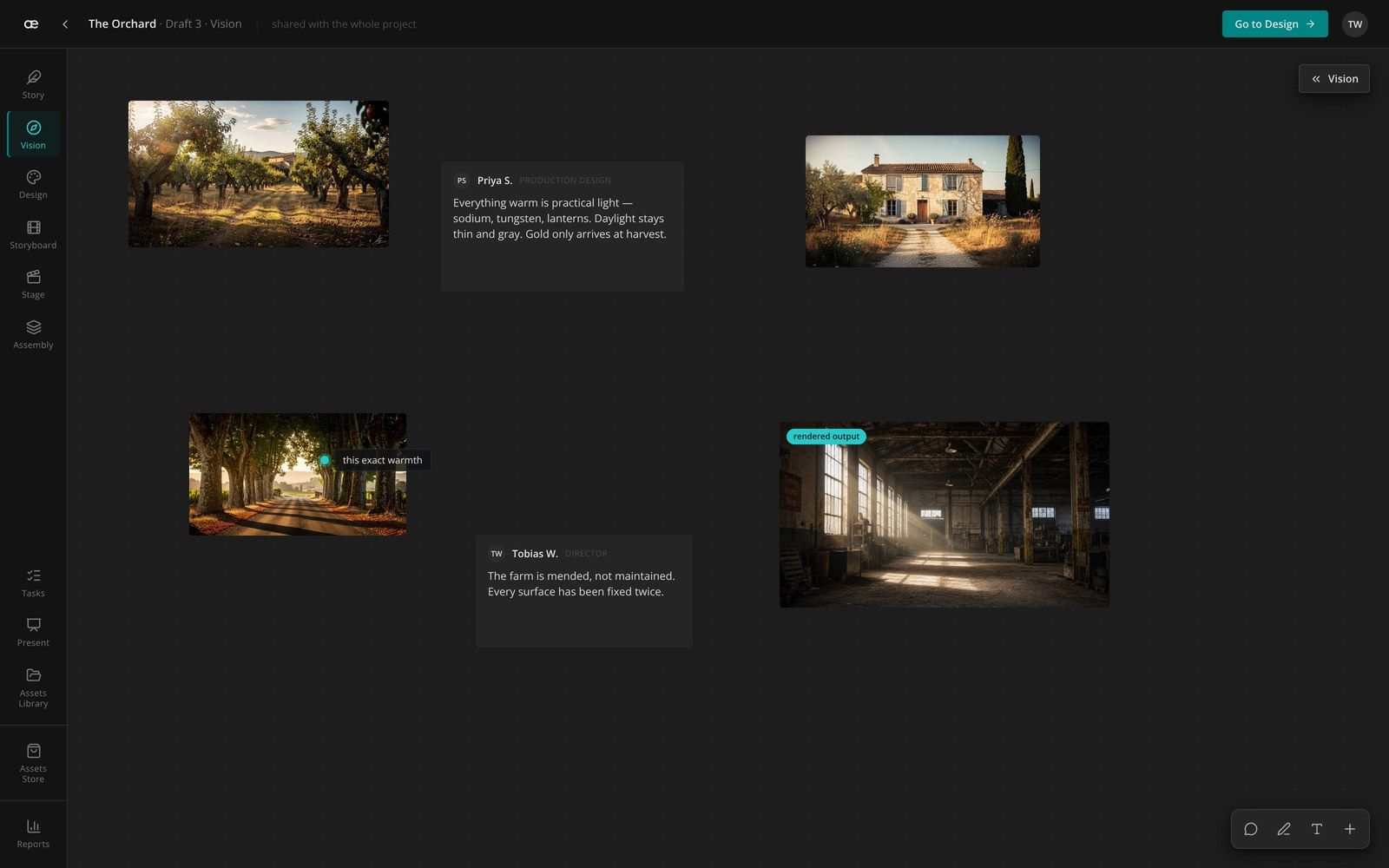Open the Assembly layers section
The width and height of the screenshot is (1389, 868).
pos(33,334)
